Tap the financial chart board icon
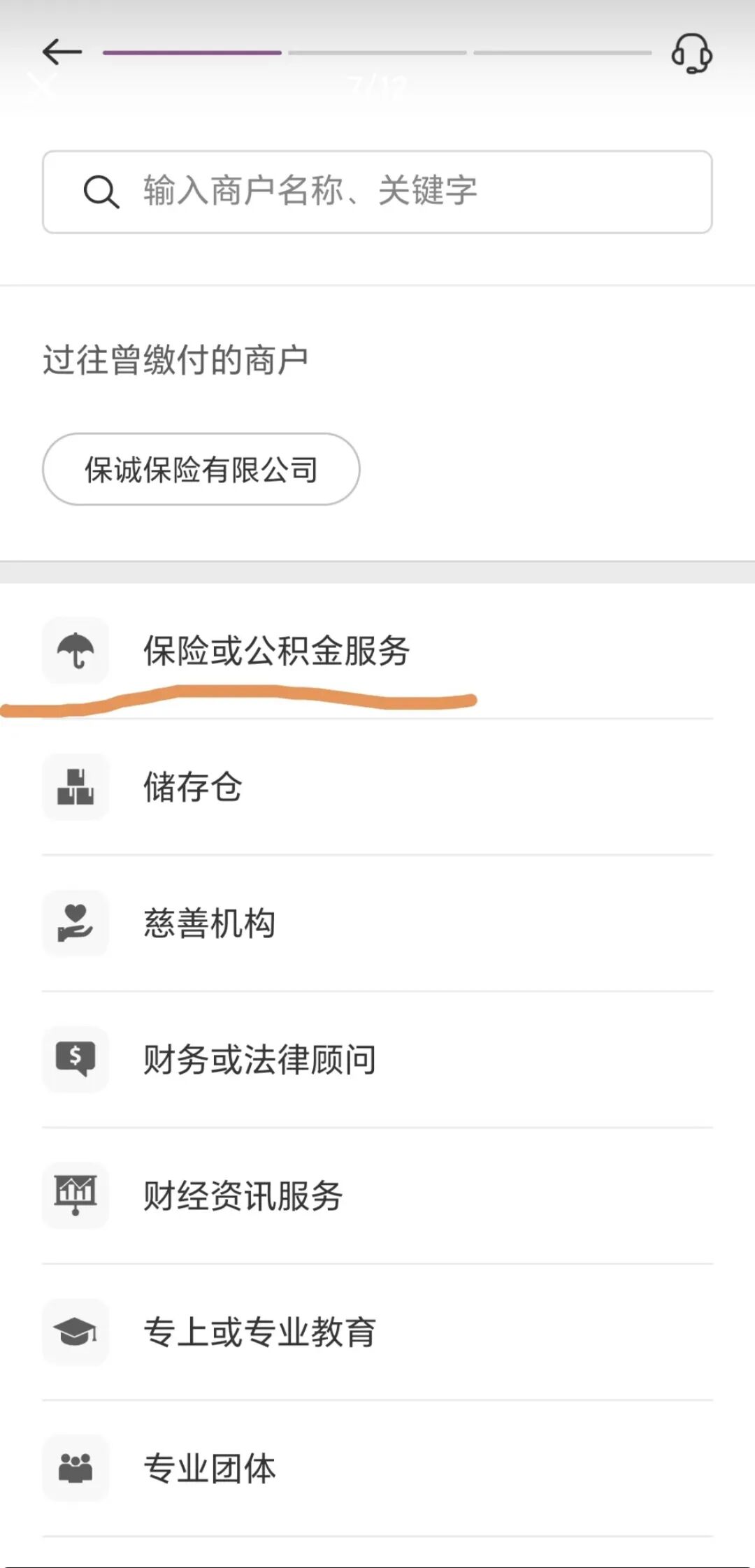Image resolution: width=755 pixels, height=1568 pixels. tap(75, 1195)
